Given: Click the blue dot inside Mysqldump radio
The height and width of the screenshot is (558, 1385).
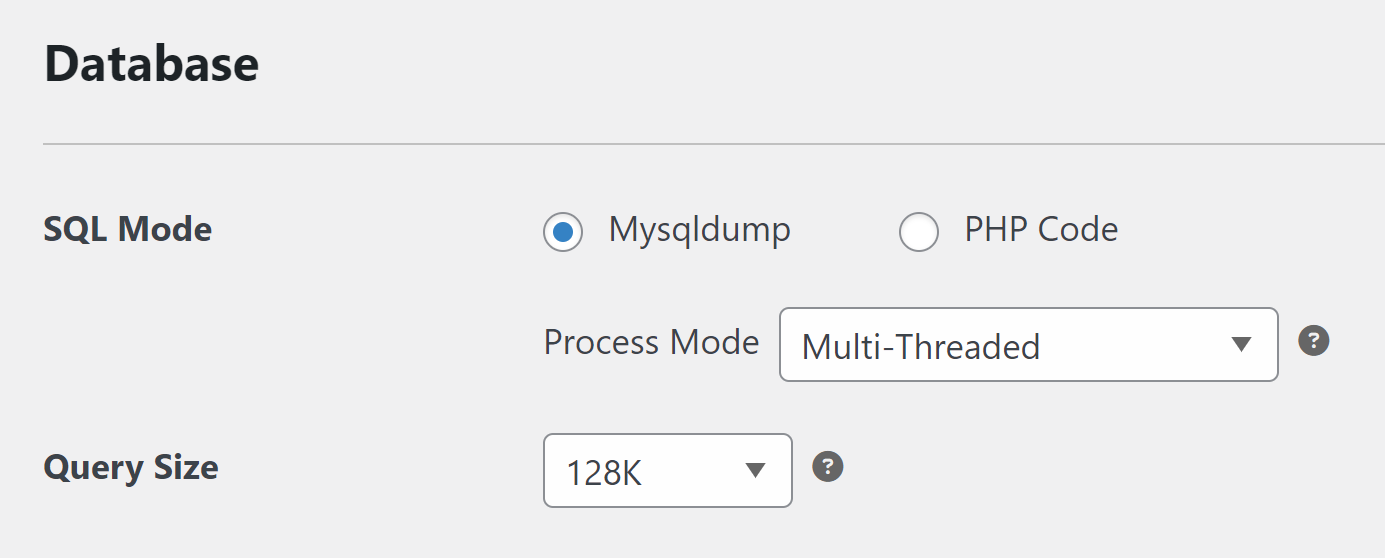Looking at the screenshot, I should (563, 232).
